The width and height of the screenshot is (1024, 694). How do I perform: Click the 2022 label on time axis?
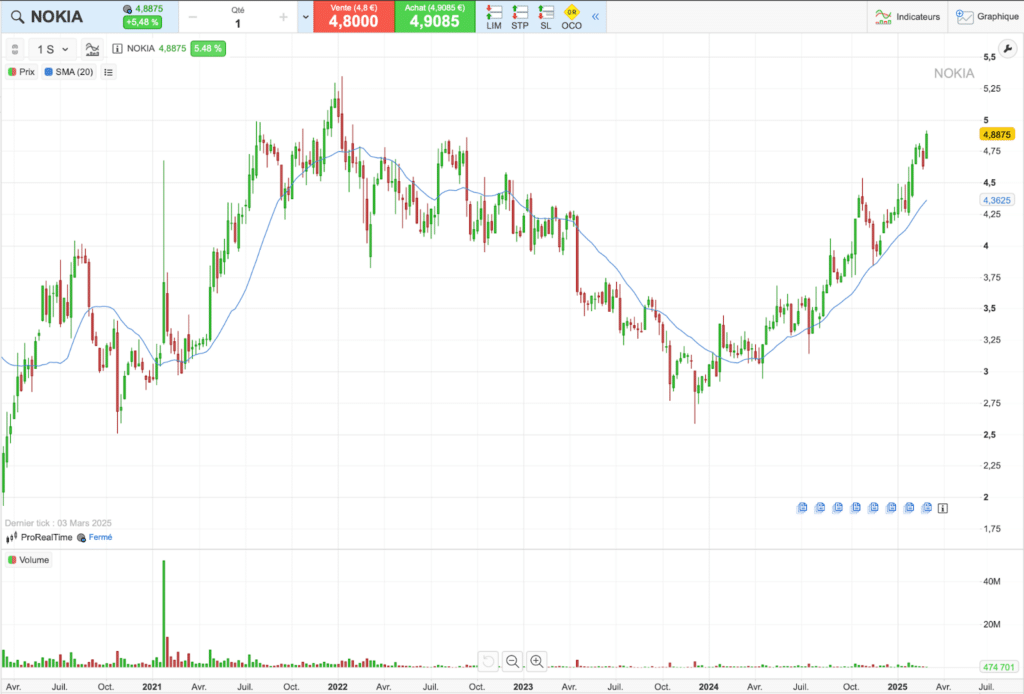338,687
